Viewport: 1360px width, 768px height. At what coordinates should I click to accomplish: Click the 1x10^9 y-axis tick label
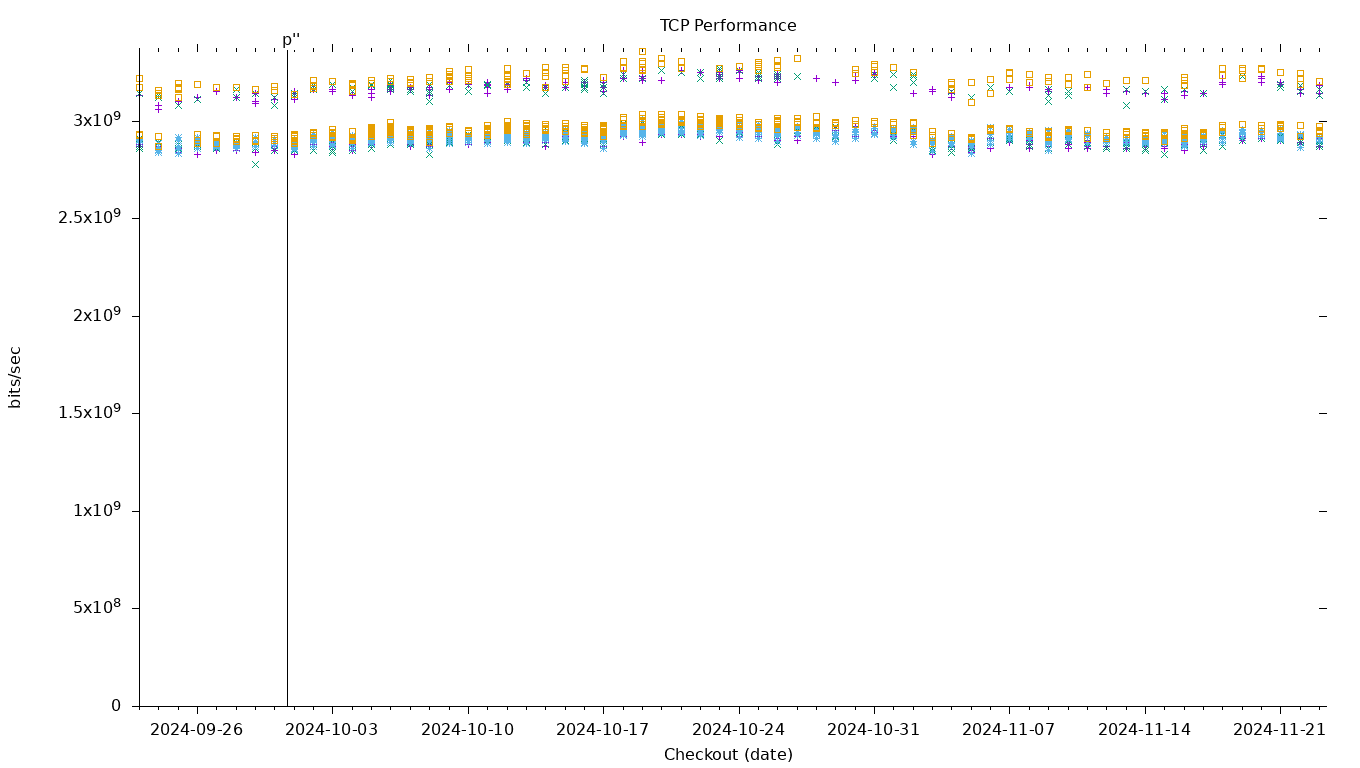pyautogui.click(x=97, y=510)
